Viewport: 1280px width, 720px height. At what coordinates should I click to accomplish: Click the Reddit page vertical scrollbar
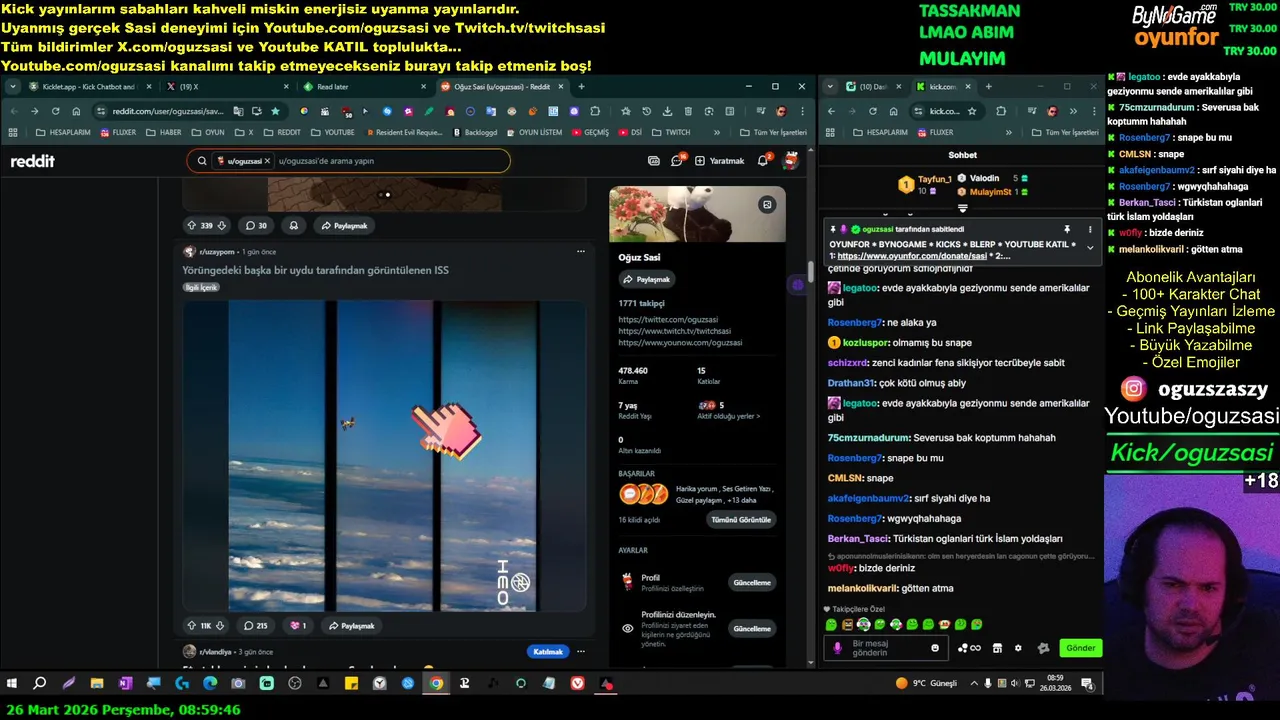tap(811, 272)
